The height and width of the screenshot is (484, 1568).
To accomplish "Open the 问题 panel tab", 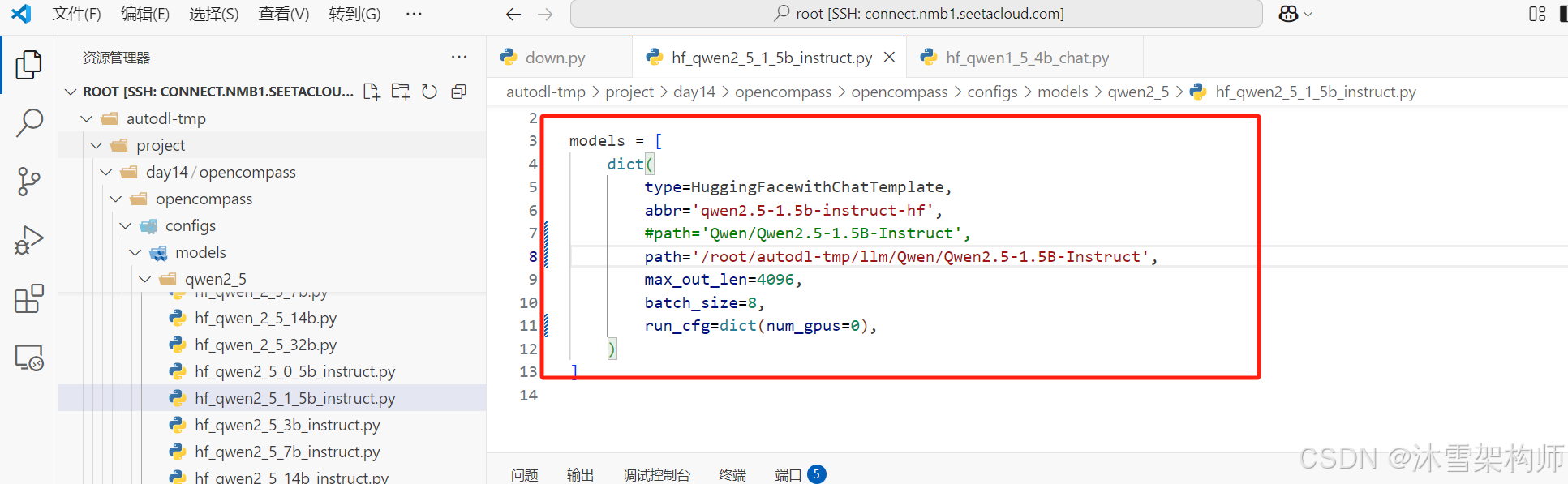I will click(525, 474).
